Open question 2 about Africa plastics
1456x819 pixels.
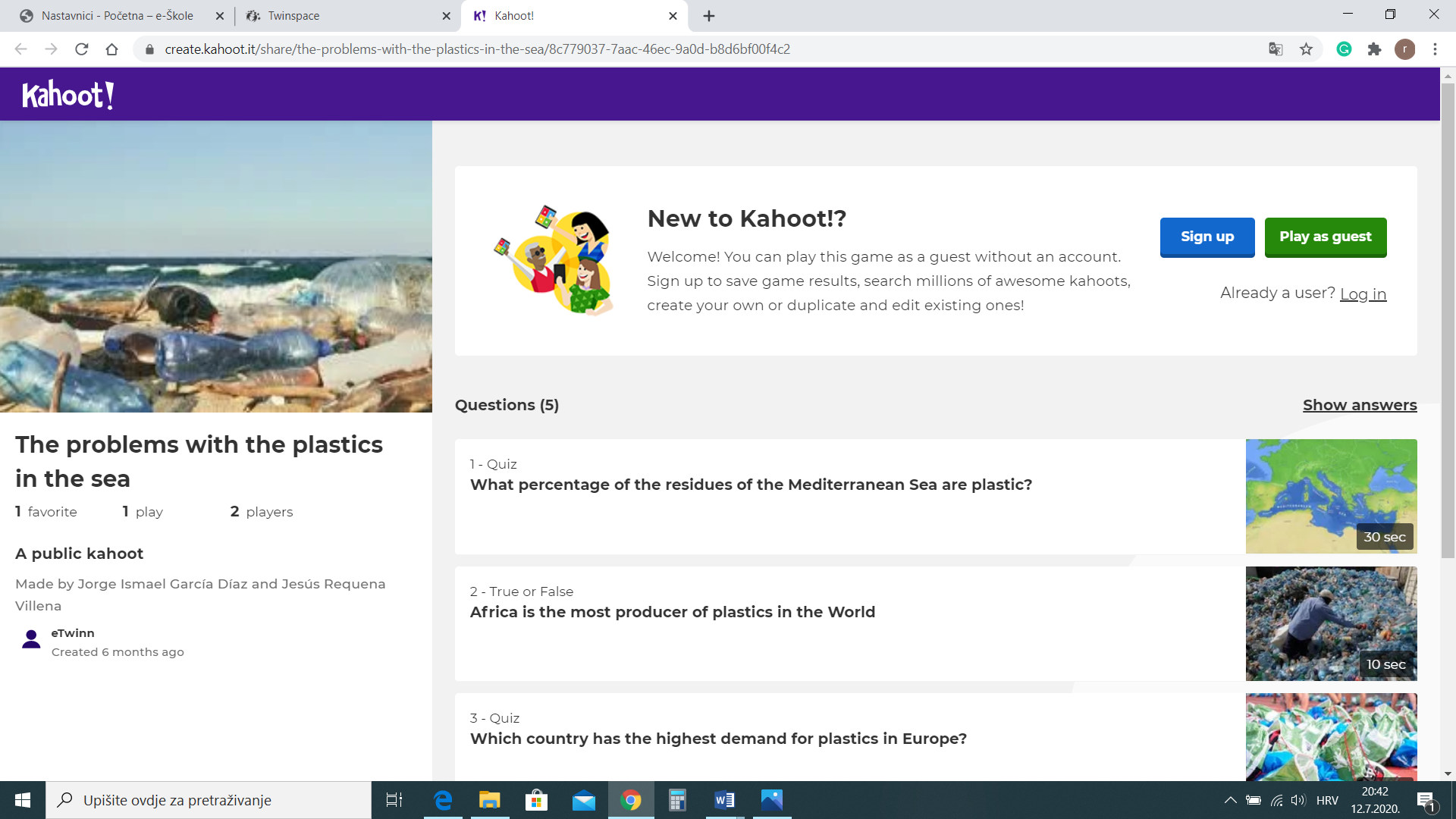click(850, 623)
